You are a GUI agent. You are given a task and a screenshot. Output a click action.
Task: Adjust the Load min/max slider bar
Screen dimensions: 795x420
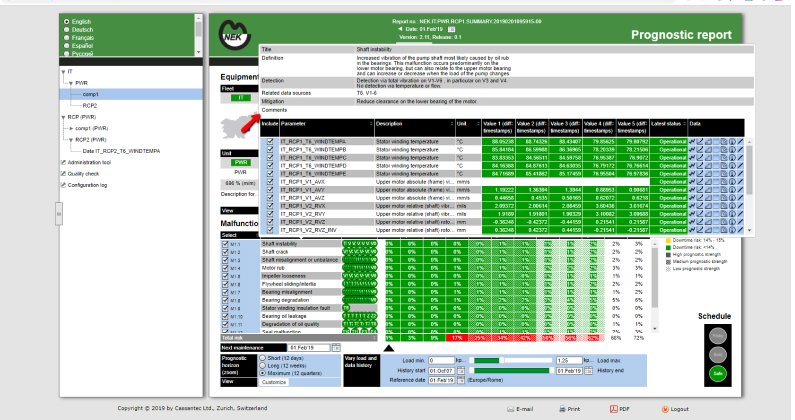click(512, 361)
